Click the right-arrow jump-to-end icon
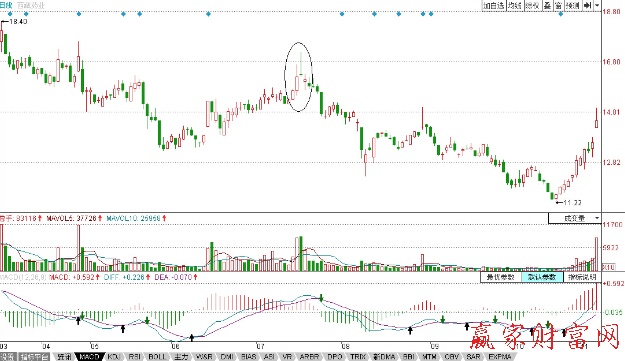 tap(588, 6)
